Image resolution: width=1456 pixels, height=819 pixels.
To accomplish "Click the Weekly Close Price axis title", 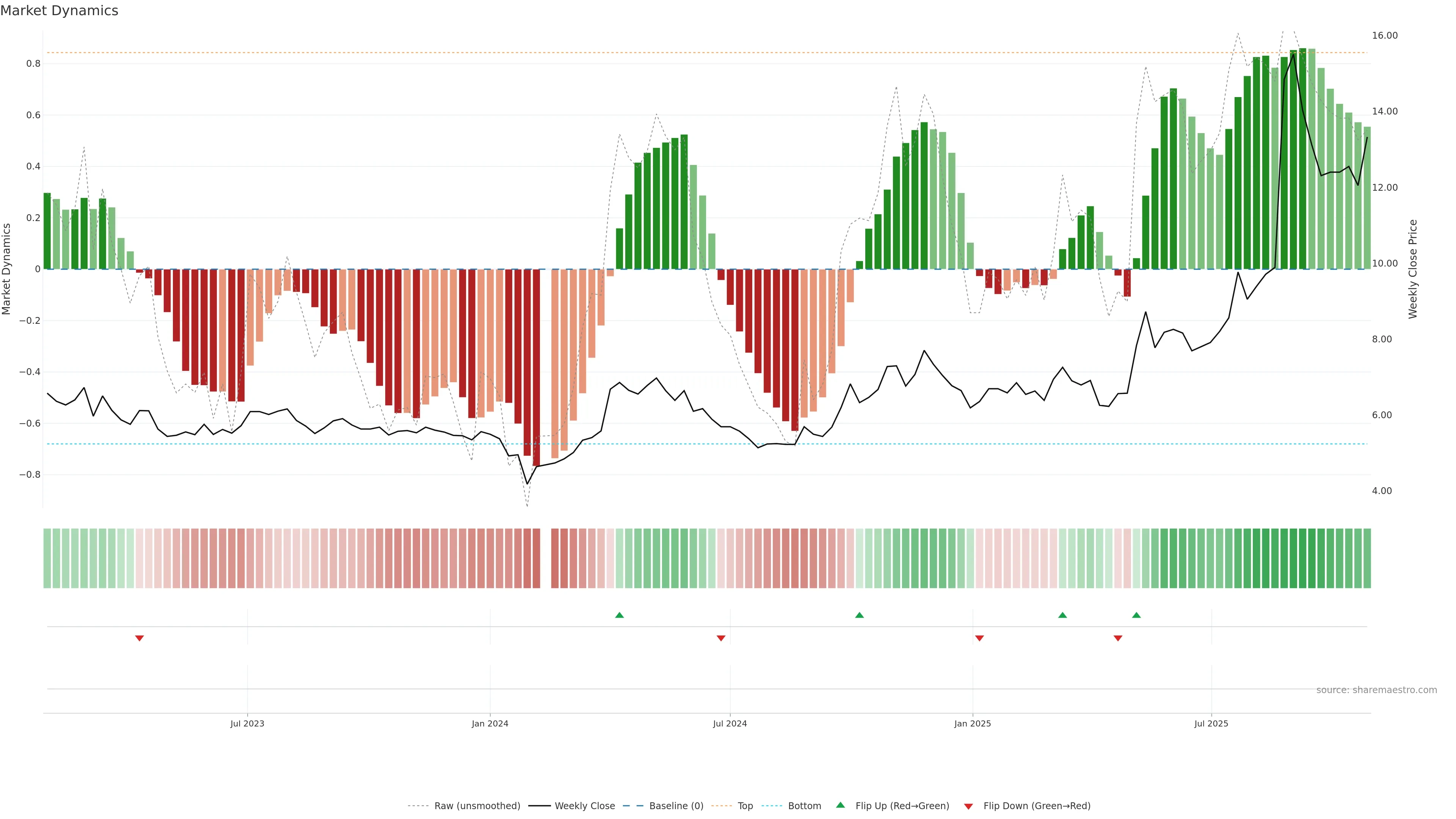I will [1412, 269].
